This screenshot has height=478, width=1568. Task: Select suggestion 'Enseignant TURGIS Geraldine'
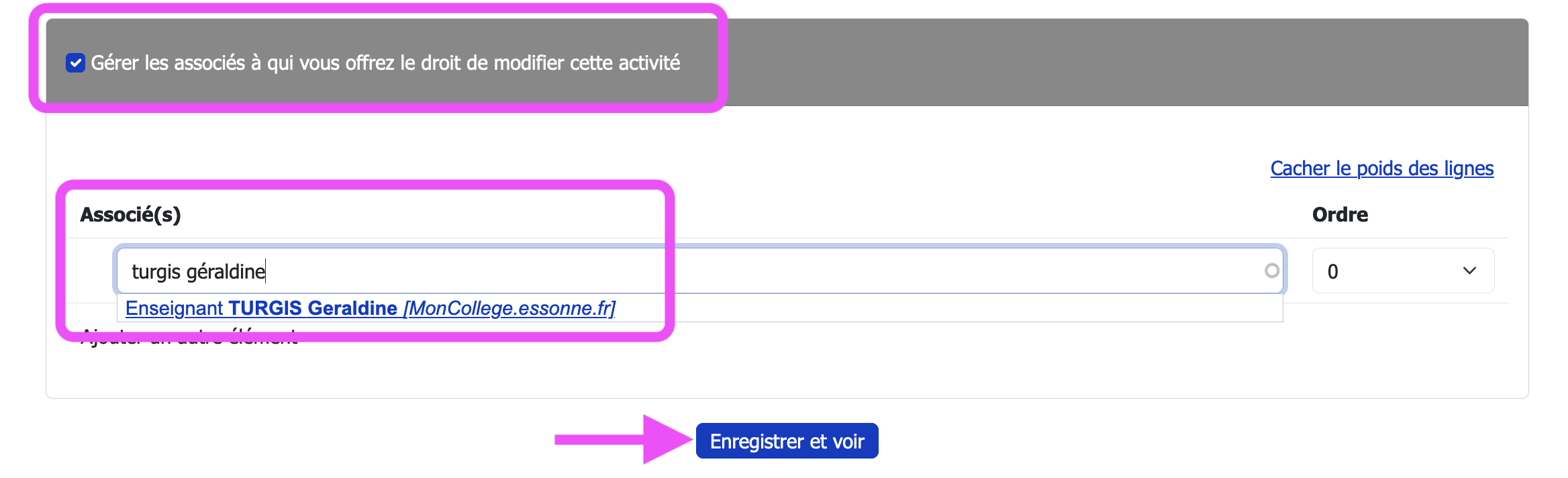pos(370,308)
